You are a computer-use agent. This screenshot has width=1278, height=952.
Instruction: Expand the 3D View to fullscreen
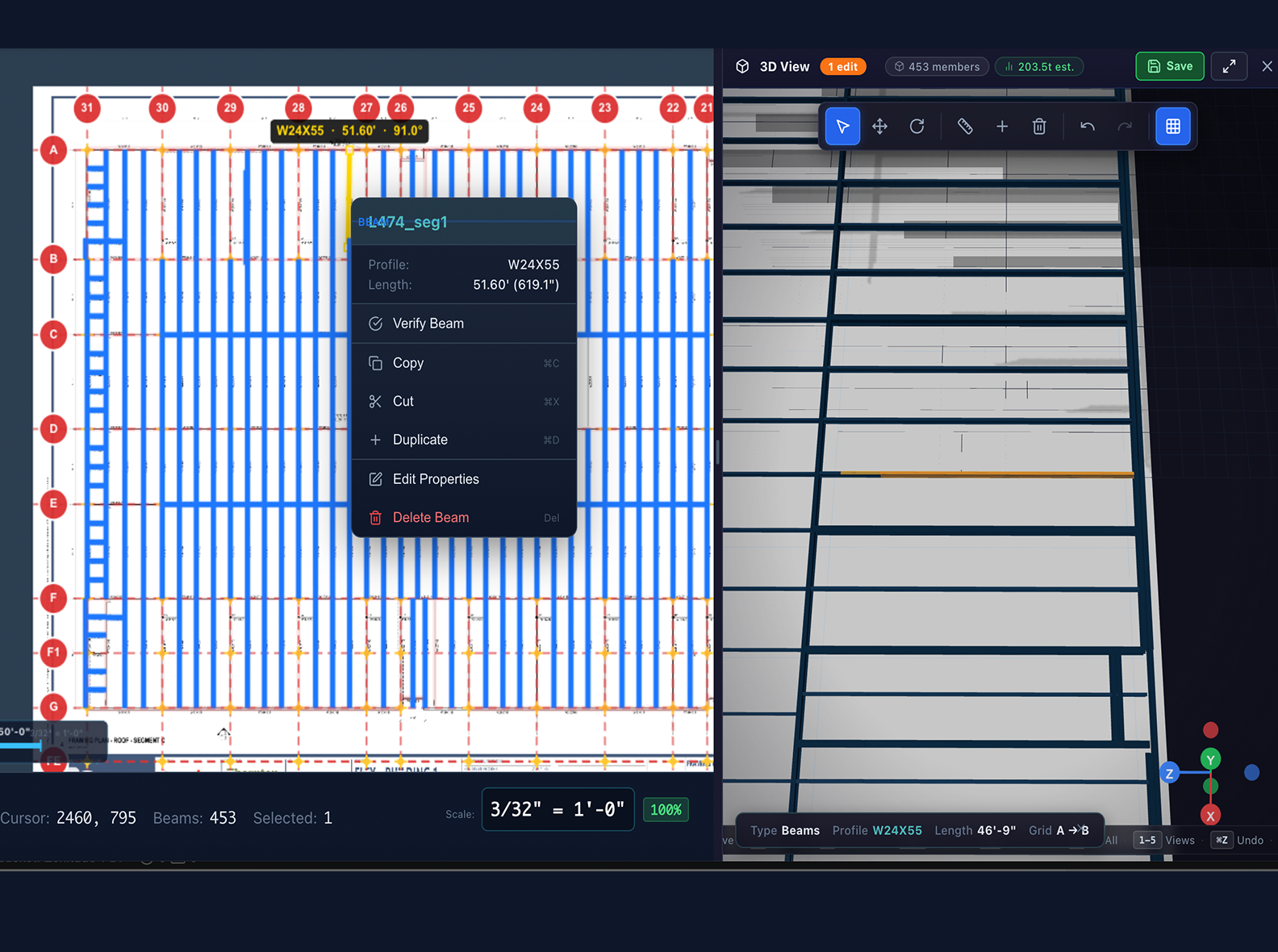pos(1229,67)
